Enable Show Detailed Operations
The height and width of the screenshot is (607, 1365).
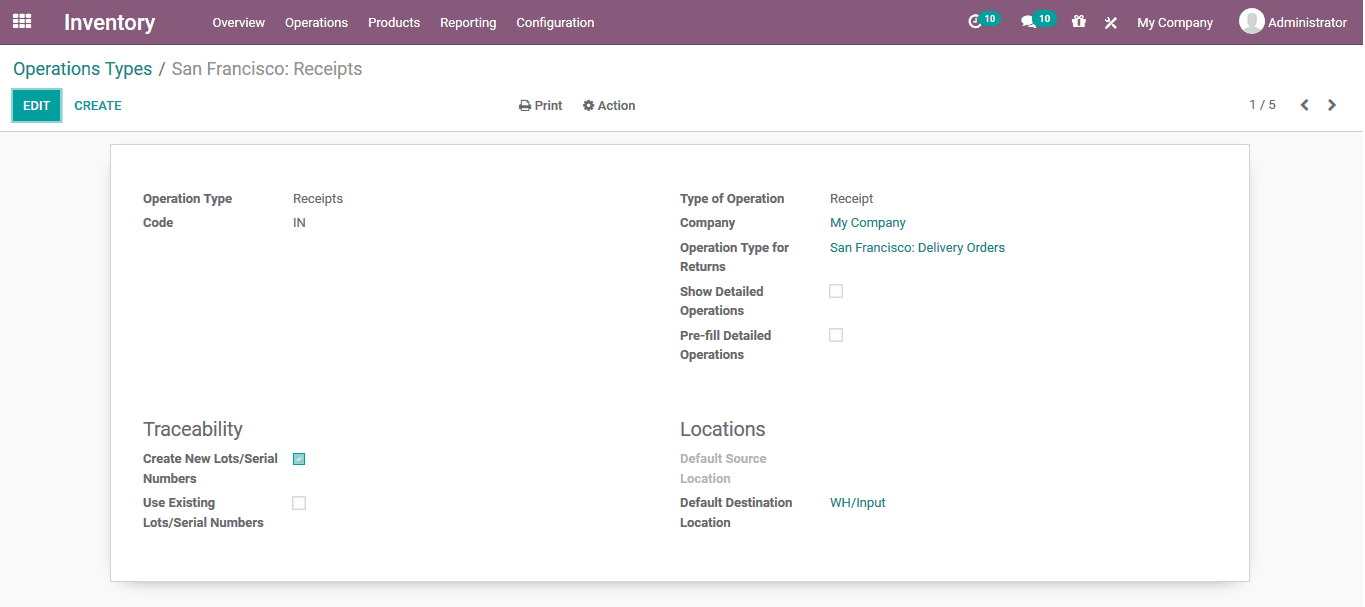pos(836,291)
